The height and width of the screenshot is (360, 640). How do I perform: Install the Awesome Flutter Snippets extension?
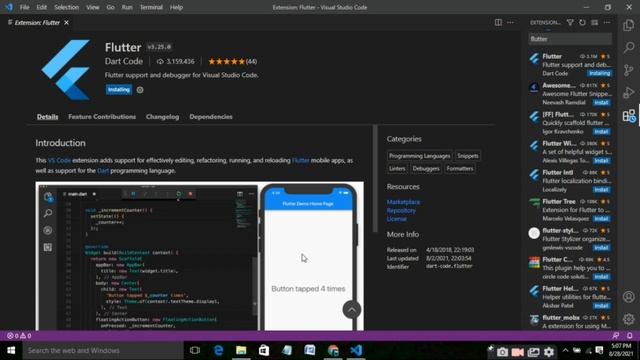[x=601, y=102]
